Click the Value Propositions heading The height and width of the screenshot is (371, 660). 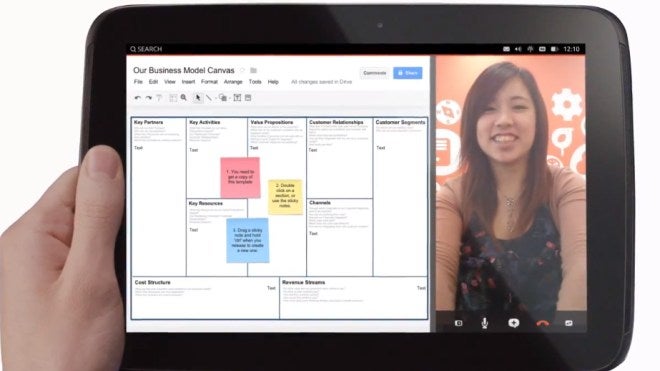coord(271,122)
